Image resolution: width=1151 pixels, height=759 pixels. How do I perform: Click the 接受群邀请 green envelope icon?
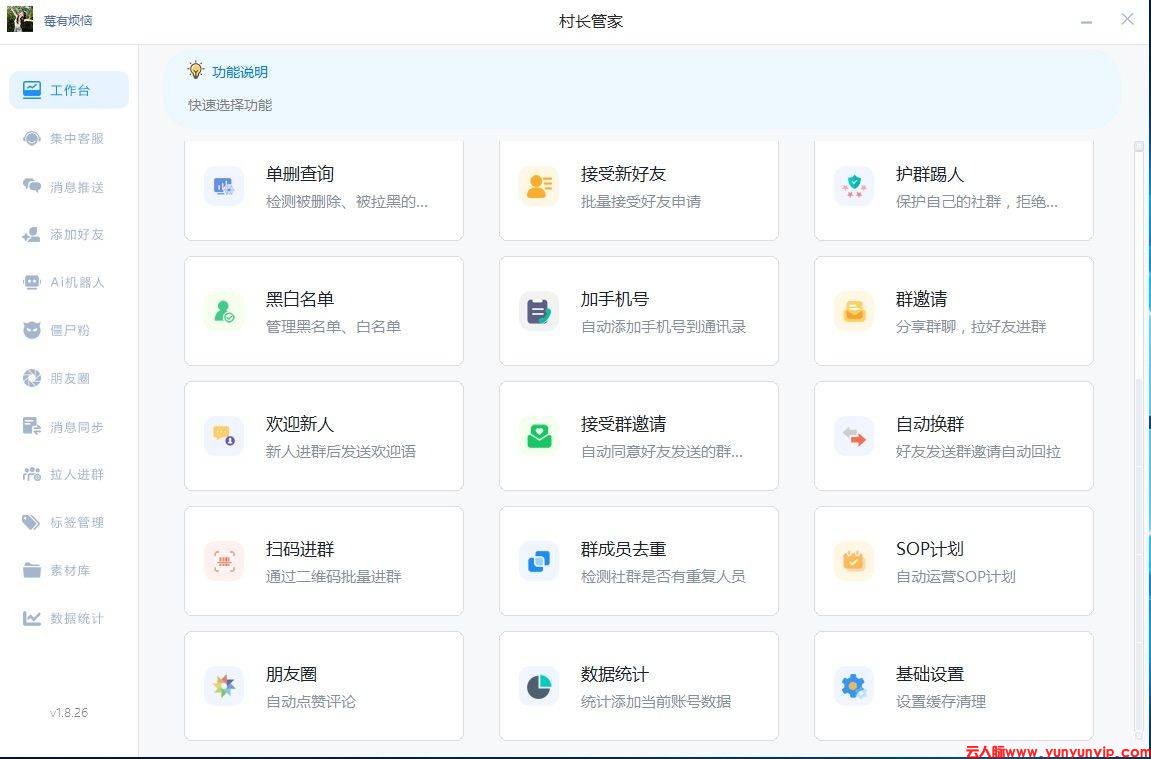(x=539, y=436)
